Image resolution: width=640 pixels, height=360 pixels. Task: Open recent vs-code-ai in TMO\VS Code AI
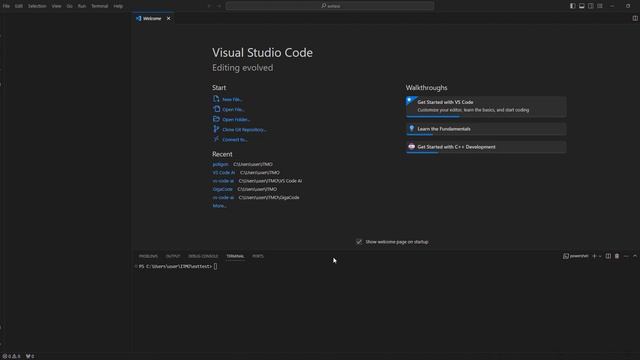click(223, 181)
